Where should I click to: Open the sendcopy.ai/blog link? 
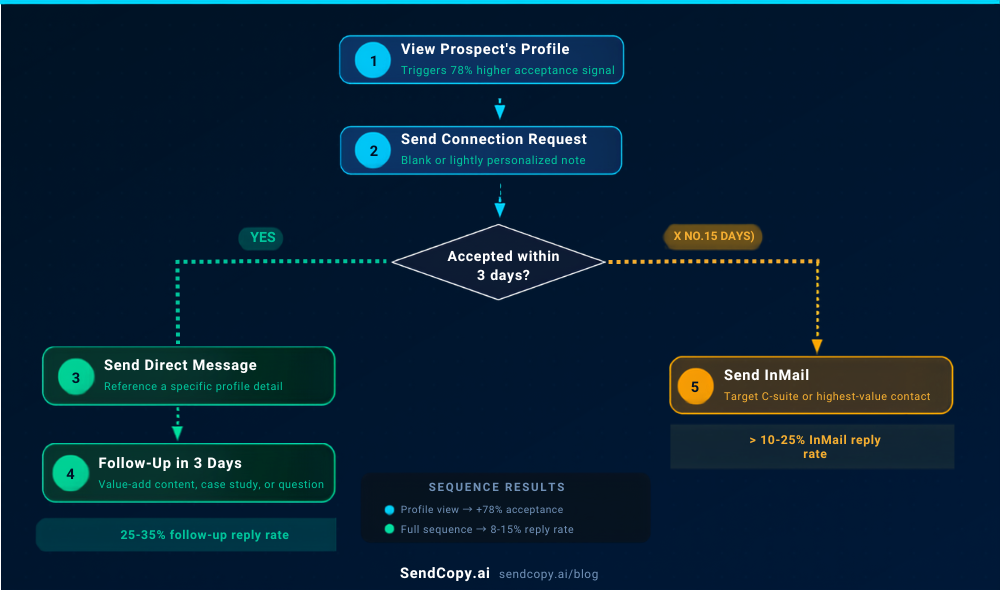click(x=548, y=574)
